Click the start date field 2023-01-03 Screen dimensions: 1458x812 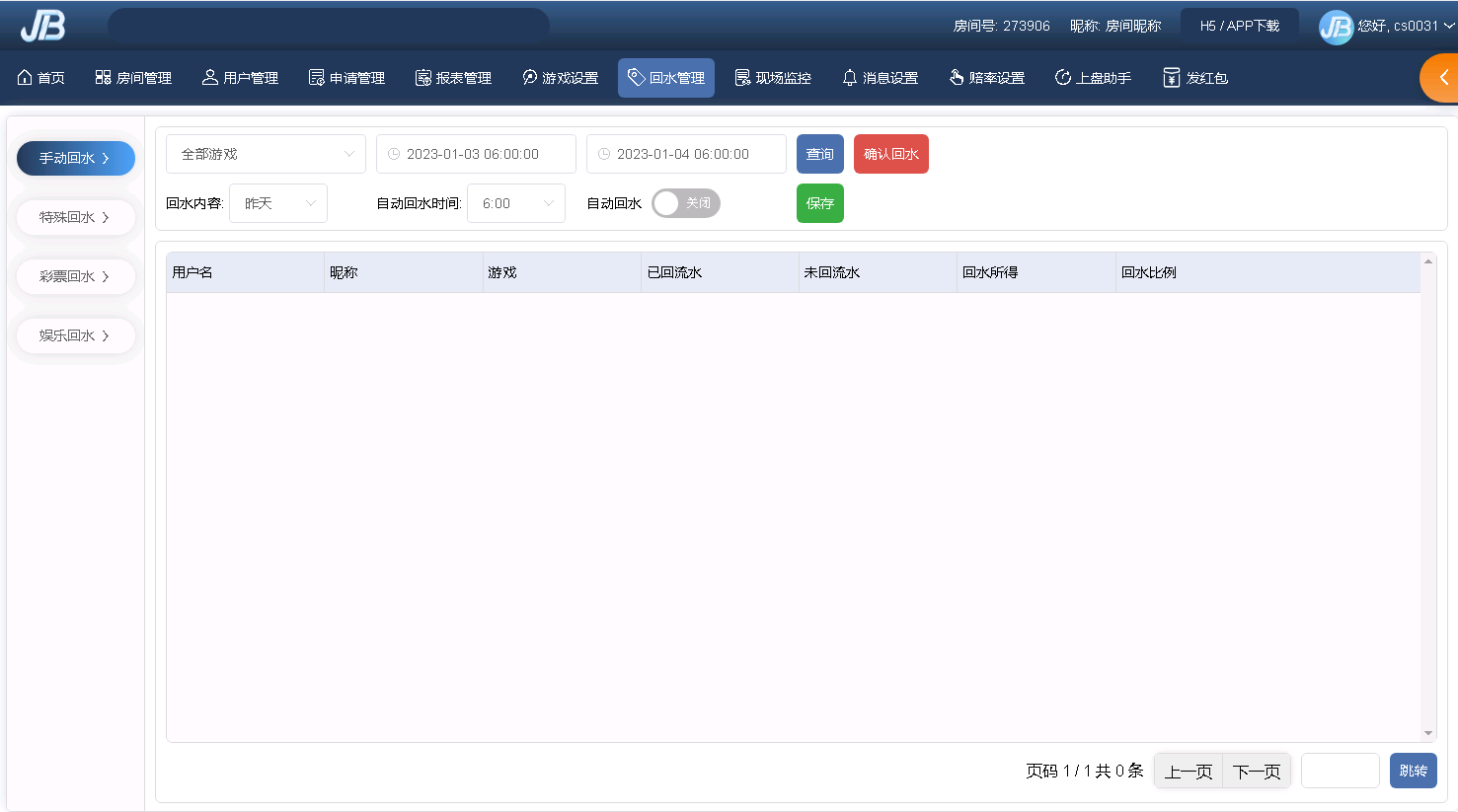(x=476, y=154)
